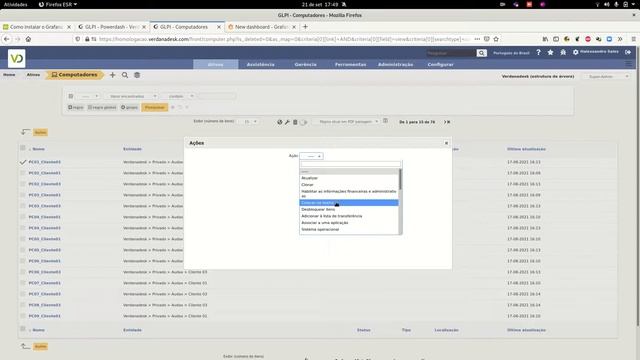Screen dimensions: 640x360
Task: Open GLPI help question mark
Action: (x=538, y=52)
